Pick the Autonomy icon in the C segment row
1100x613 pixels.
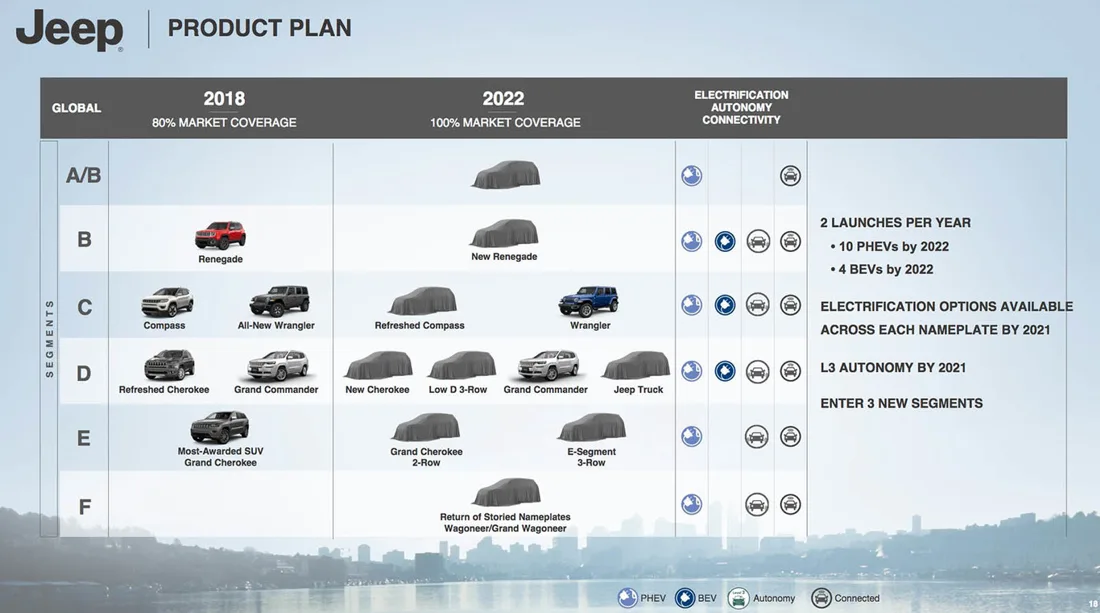tap(758, 305)
